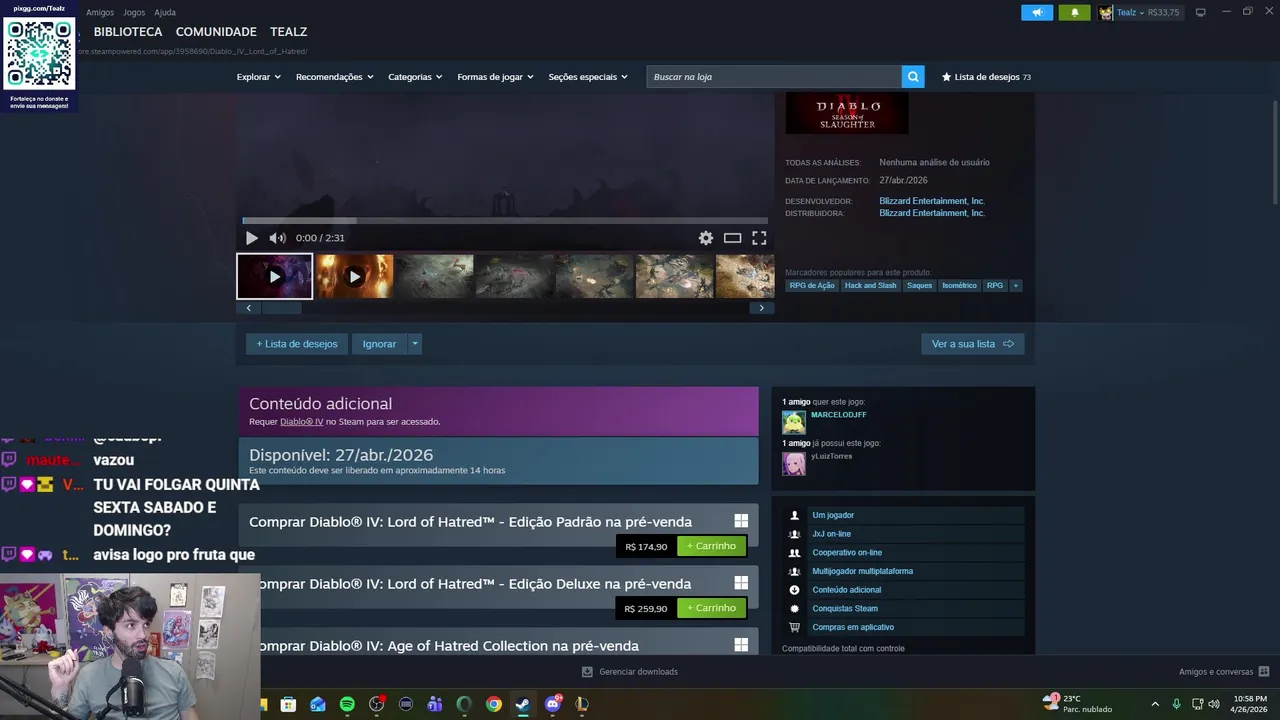Image resolution: width=1280 pixels, height=720 pixels.
Task: Go to the BIBLIOTECA tab
Action: pyautogui.click(x=128, y=32)
